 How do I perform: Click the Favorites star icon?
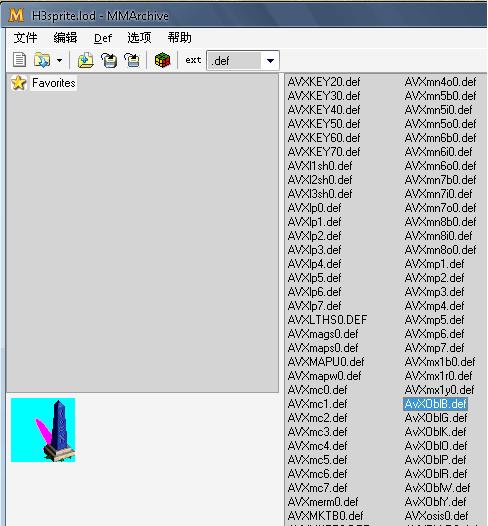18,83
